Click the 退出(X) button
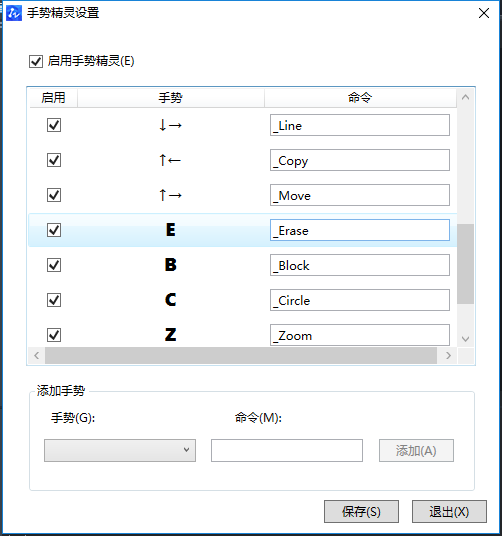502x536 pixels. 449,512
